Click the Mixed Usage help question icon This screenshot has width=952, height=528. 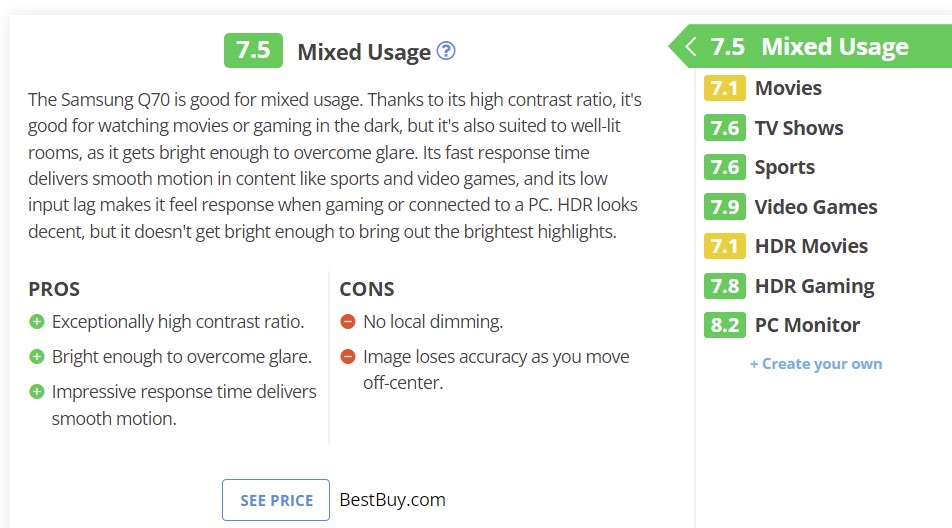click(446, 51)
